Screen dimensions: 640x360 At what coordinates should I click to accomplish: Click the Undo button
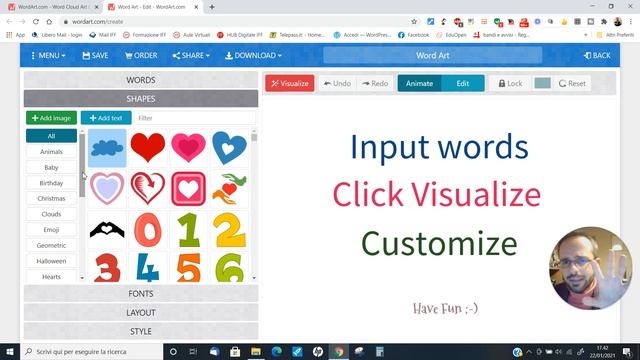(338, 83)
